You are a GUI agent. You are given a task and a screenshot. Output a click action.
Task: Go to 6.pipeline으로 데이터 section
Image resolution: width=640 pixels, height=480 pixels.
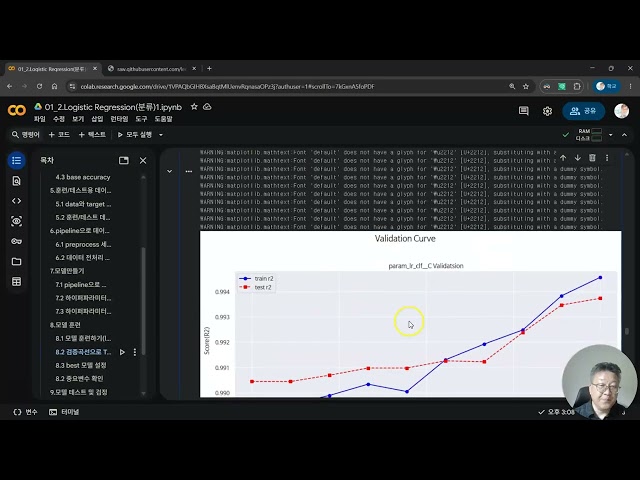(80, 231)
